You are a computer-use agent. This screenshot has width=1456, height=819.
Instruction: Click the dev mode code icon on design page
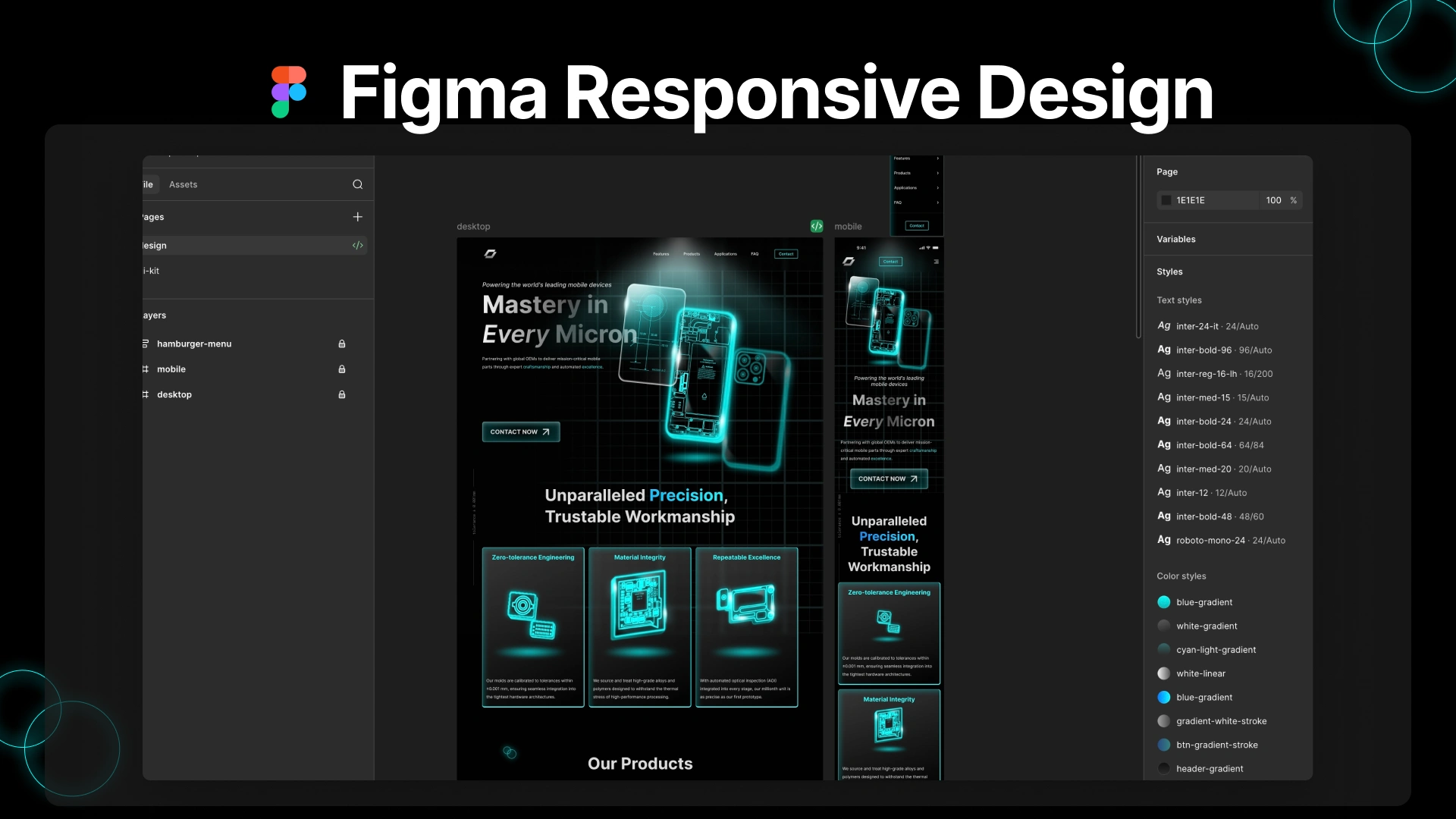[x=357, y=246]
